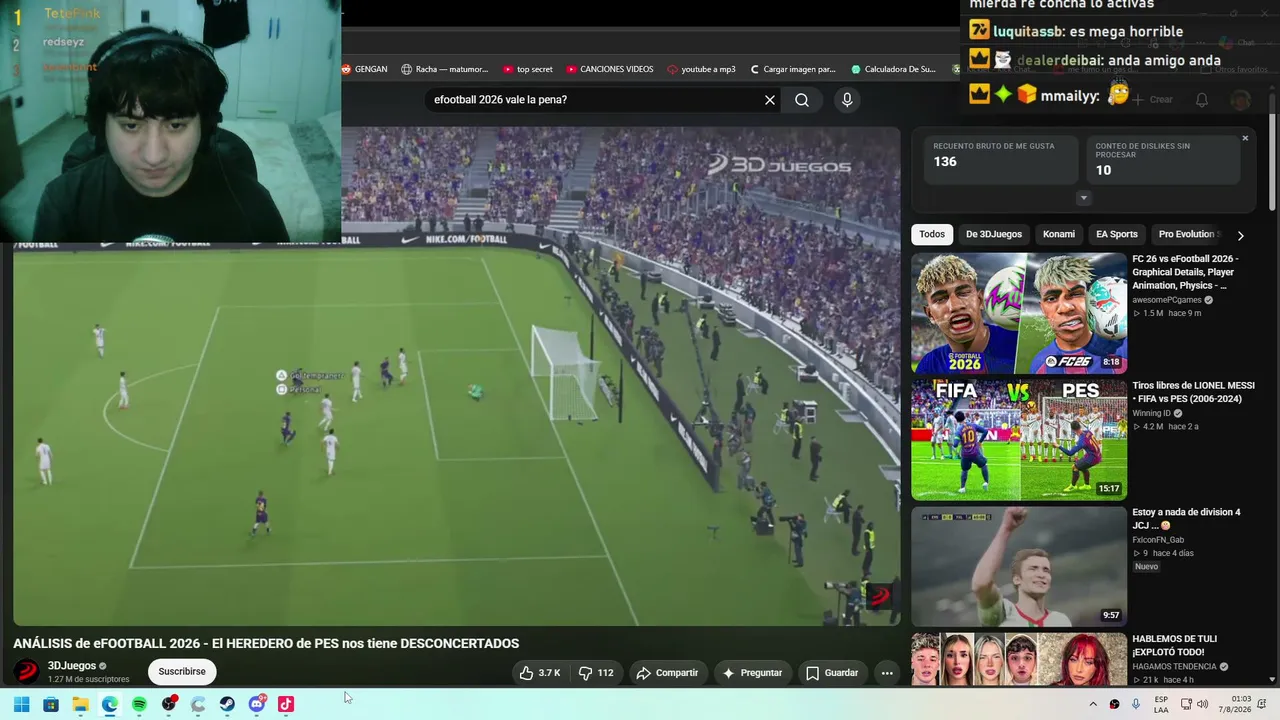Open the CANCIONES VIDEOS bookmark

pyautogui.click(x=610, y=69)
